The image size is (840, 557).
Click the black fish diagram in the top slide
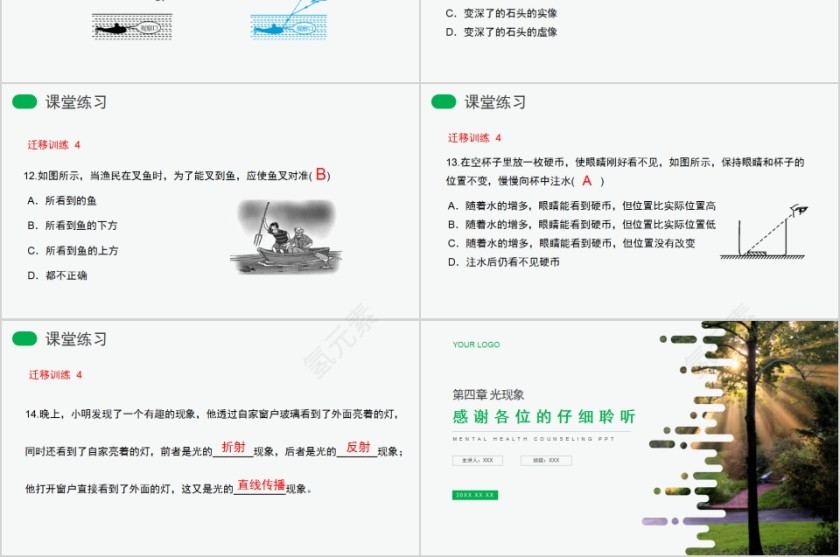click(132, 26)
